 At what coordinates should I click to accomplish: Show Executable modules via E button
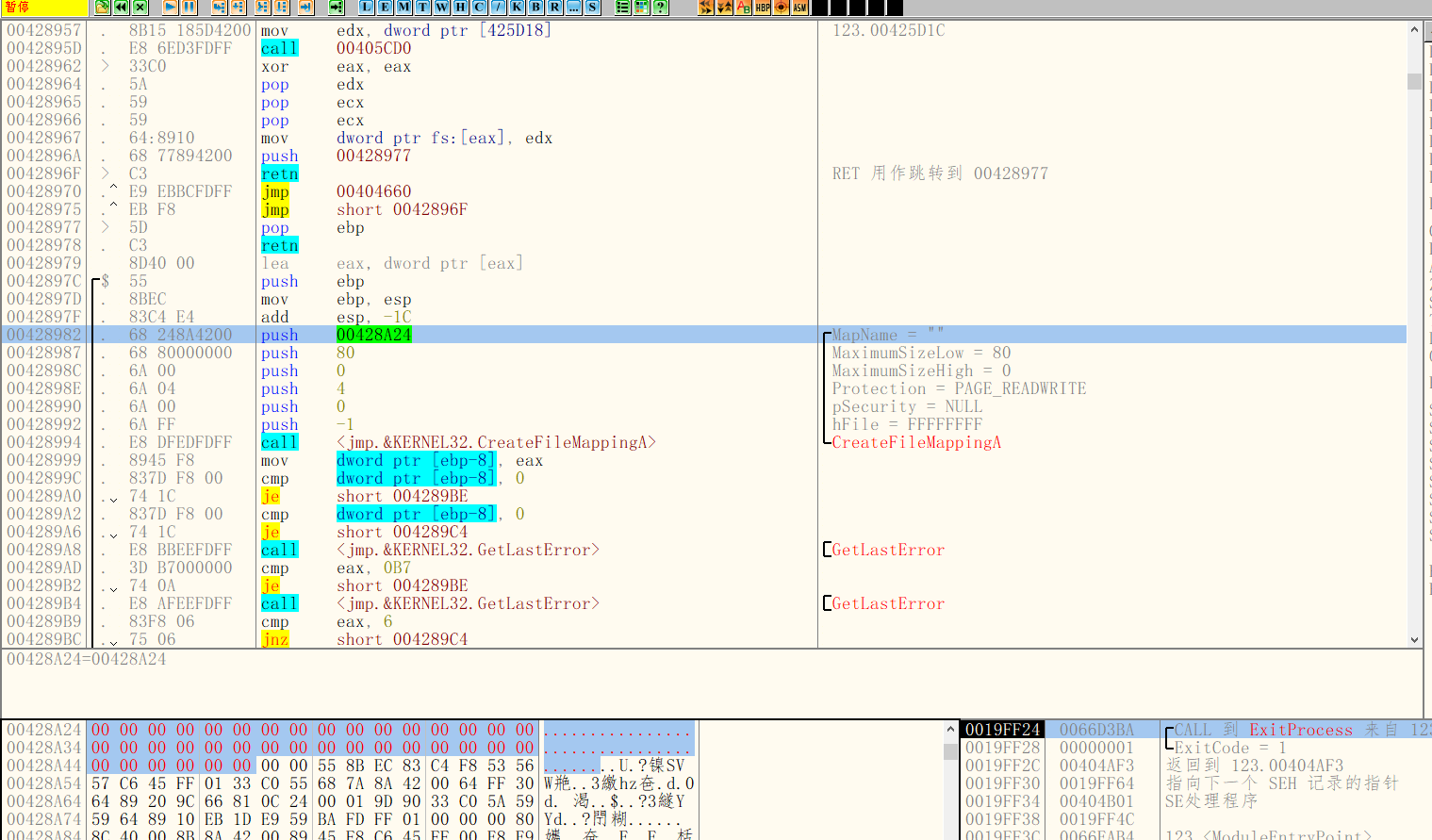pos(386,8)
